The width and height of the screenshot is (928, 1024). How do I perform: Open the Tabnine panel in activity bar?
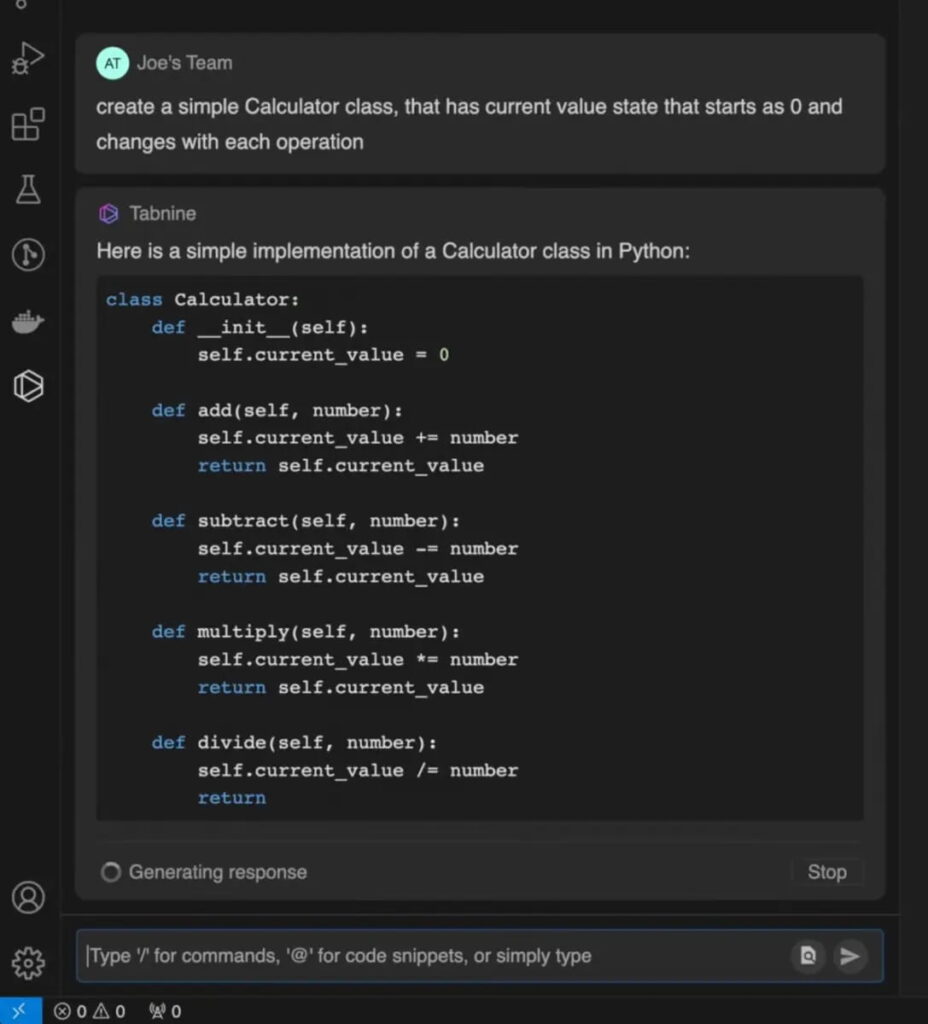[27, 385]
